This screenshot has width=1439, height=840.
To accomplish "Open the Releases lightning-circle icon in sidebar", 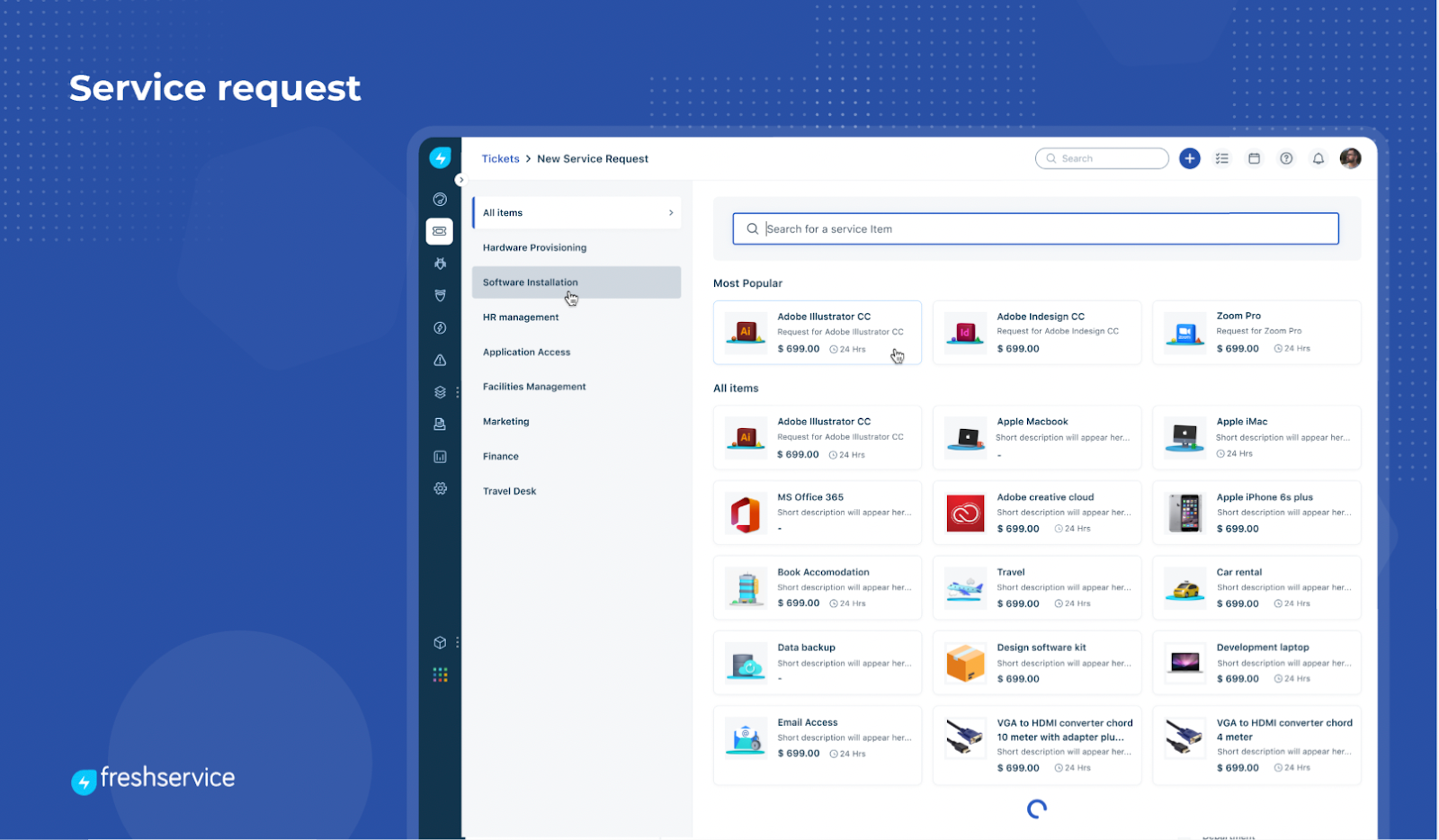I will click(440, 328).
